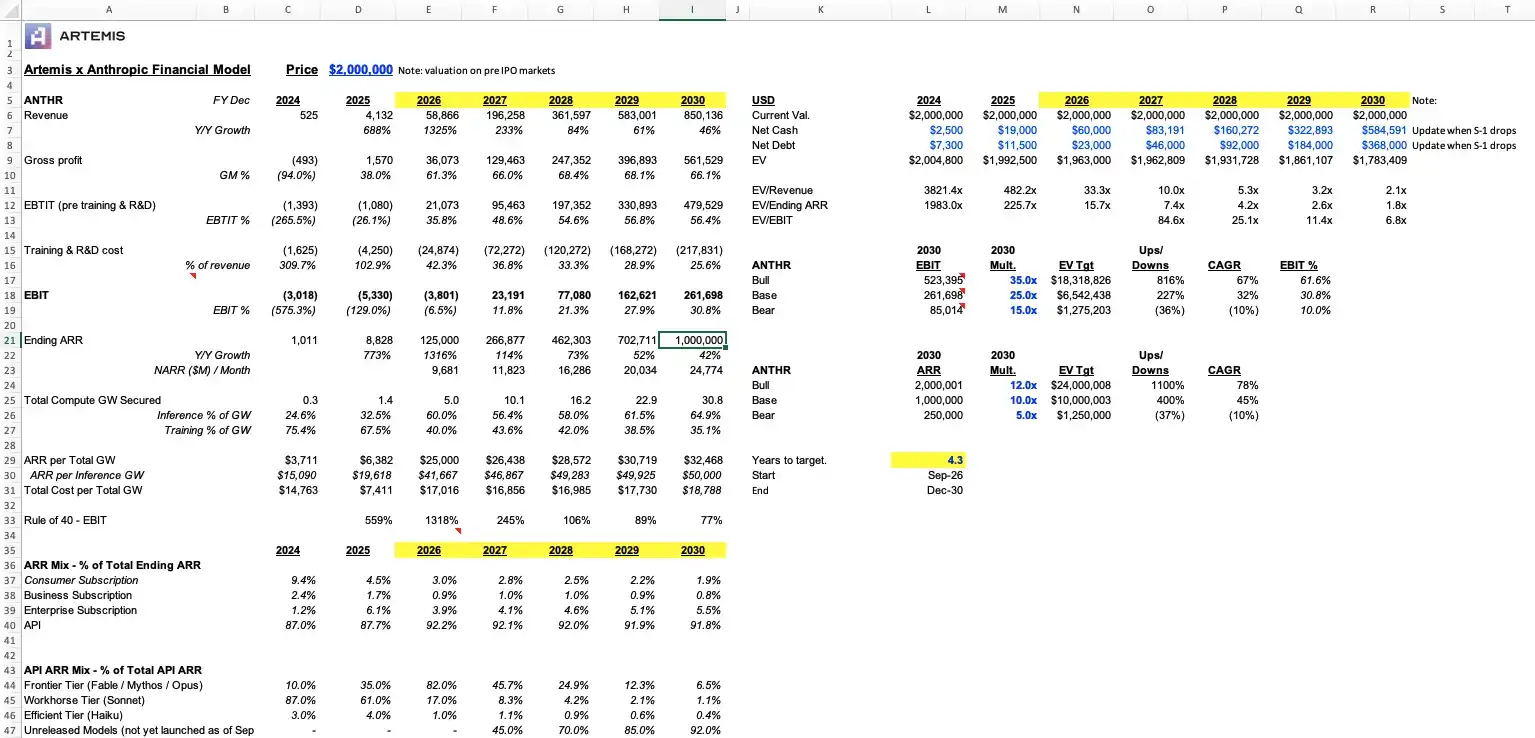This screenshot has height=738, width=1535.
Task: Select the yellow 4.3 Years to target cell
Action: (x=928, y=460)
